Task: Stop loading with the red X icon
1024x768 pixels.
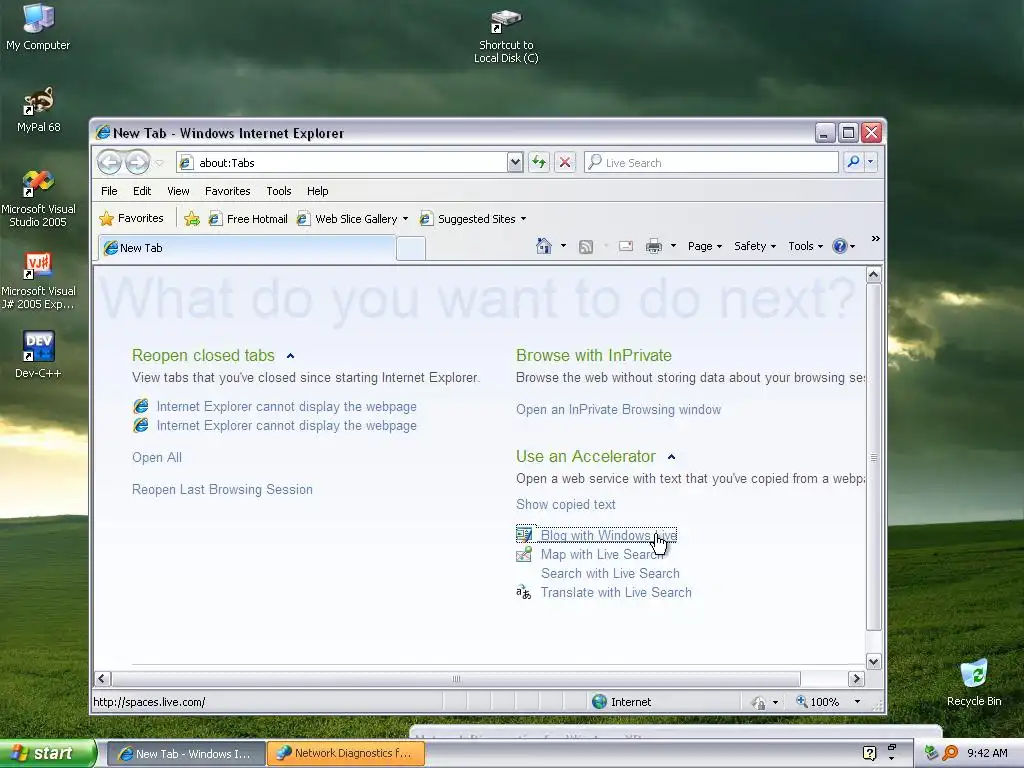Action: click(565, 162)
